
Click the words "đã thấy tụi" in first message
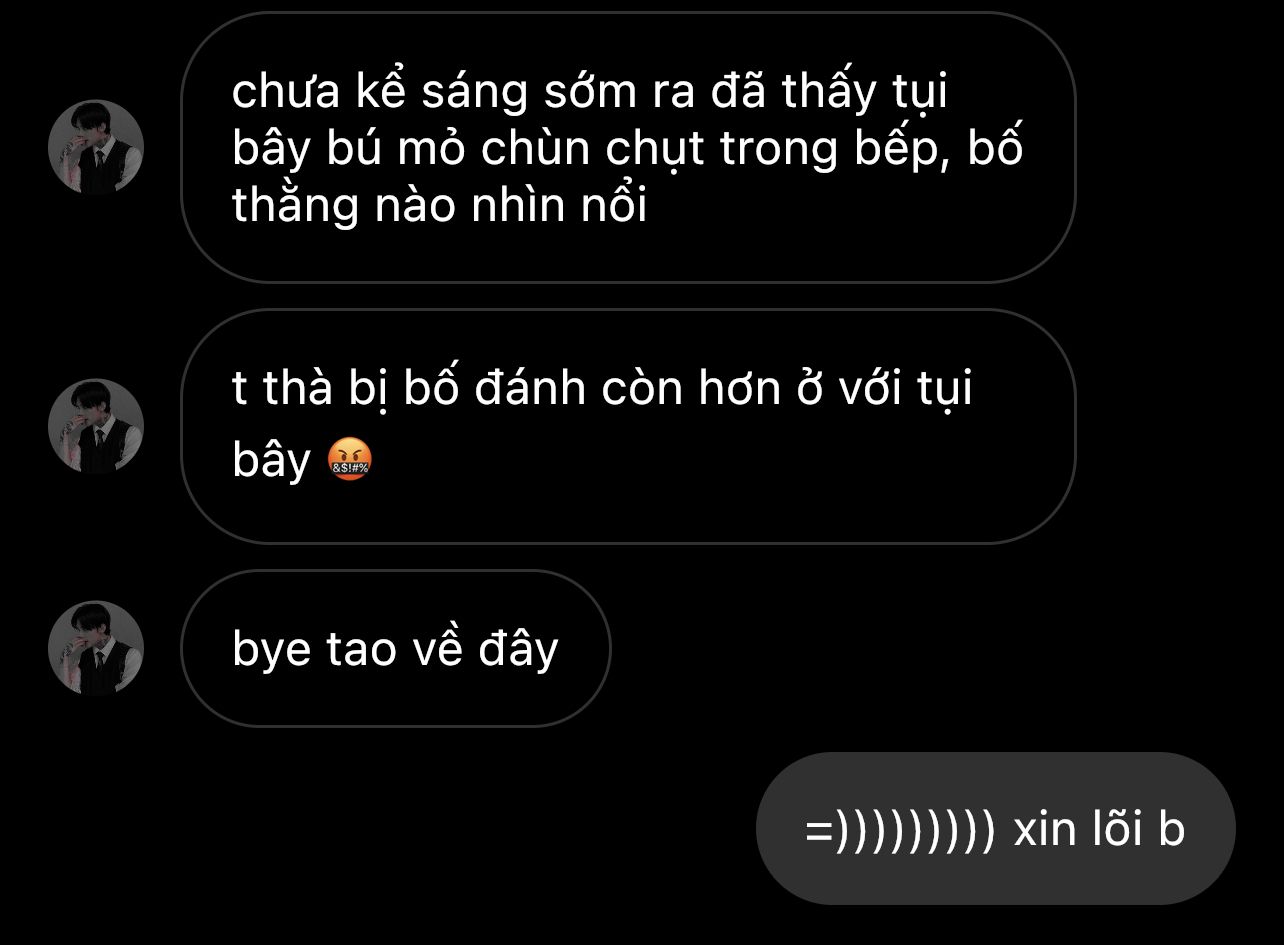point(829,93)
